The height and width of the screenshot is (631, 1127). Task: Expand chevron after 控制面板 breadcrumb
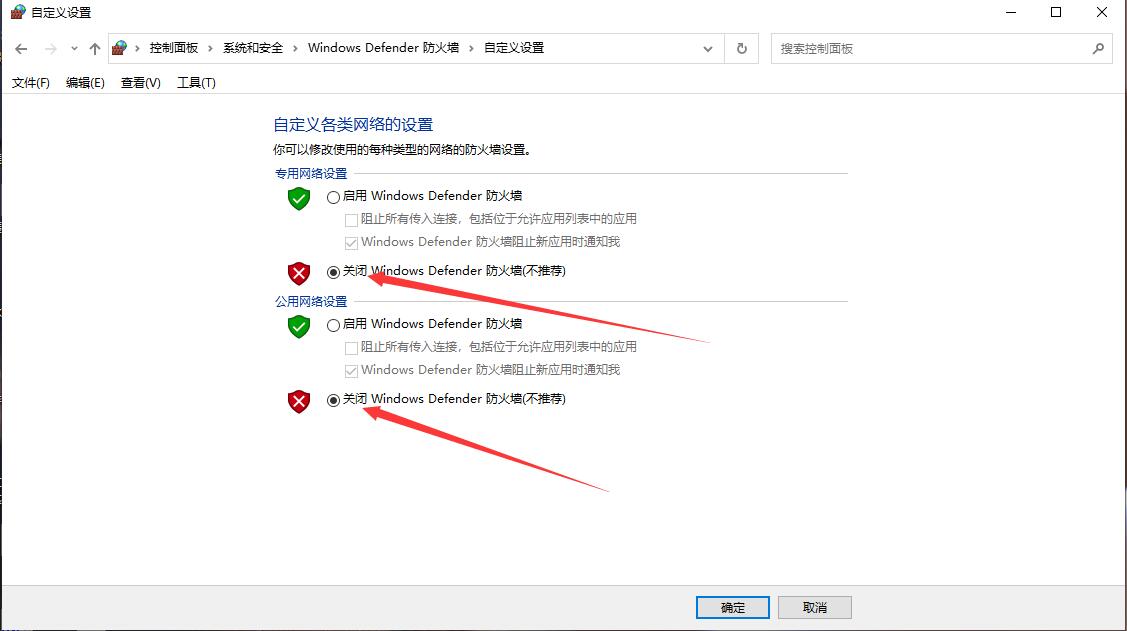tap(211, 48)
